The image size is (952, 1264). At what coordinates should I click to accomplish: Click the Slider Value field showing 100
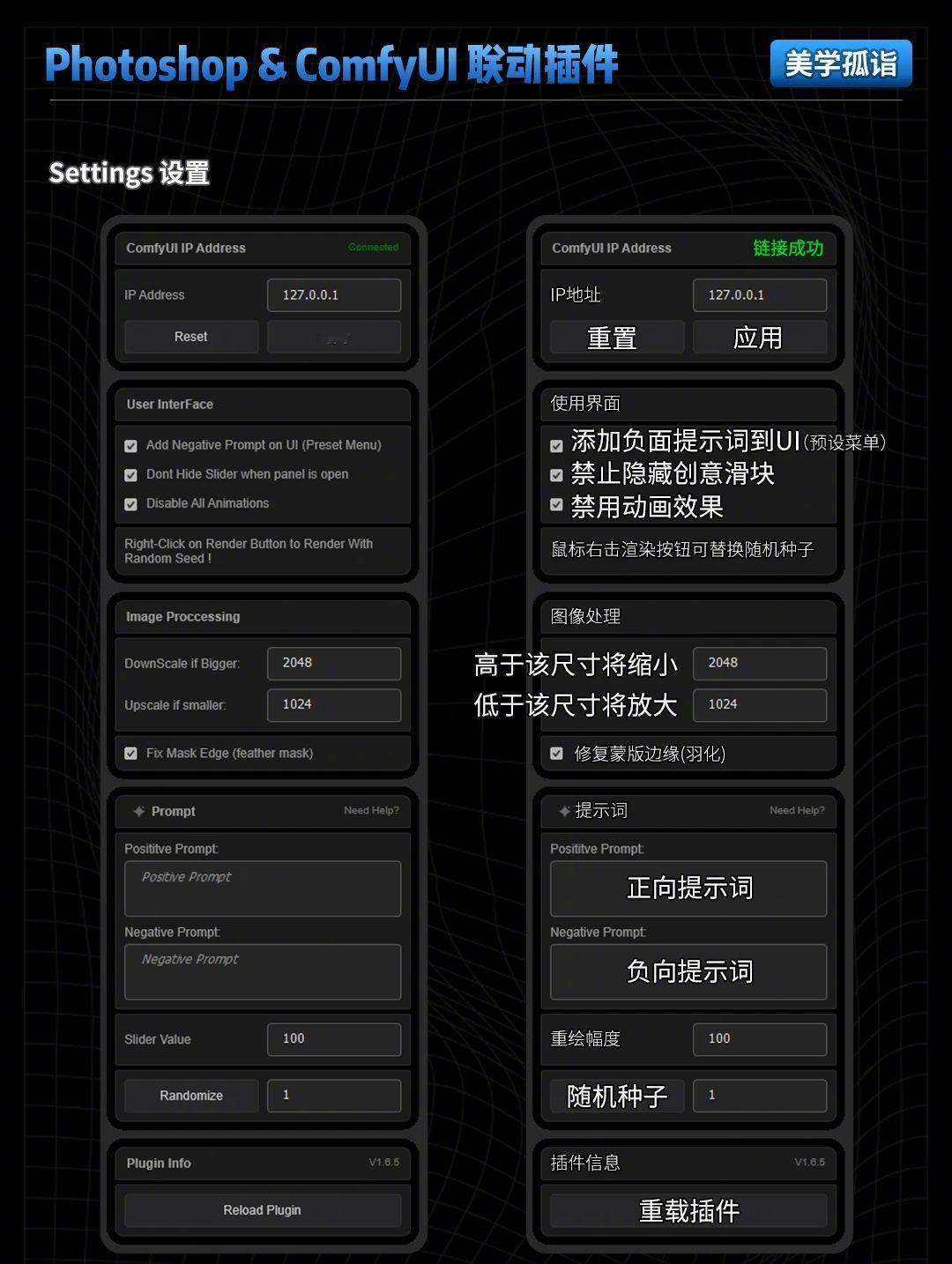[334, 1039]
